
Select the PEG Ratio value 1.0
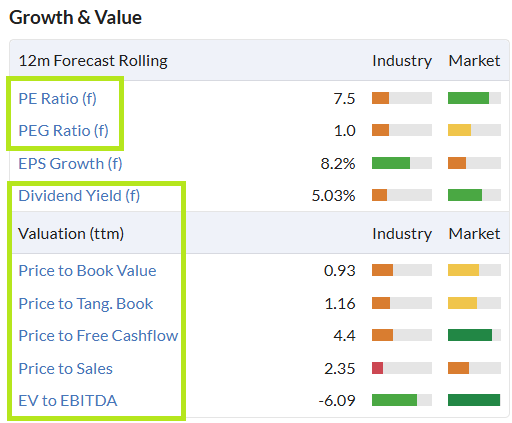tap(345, 131)
